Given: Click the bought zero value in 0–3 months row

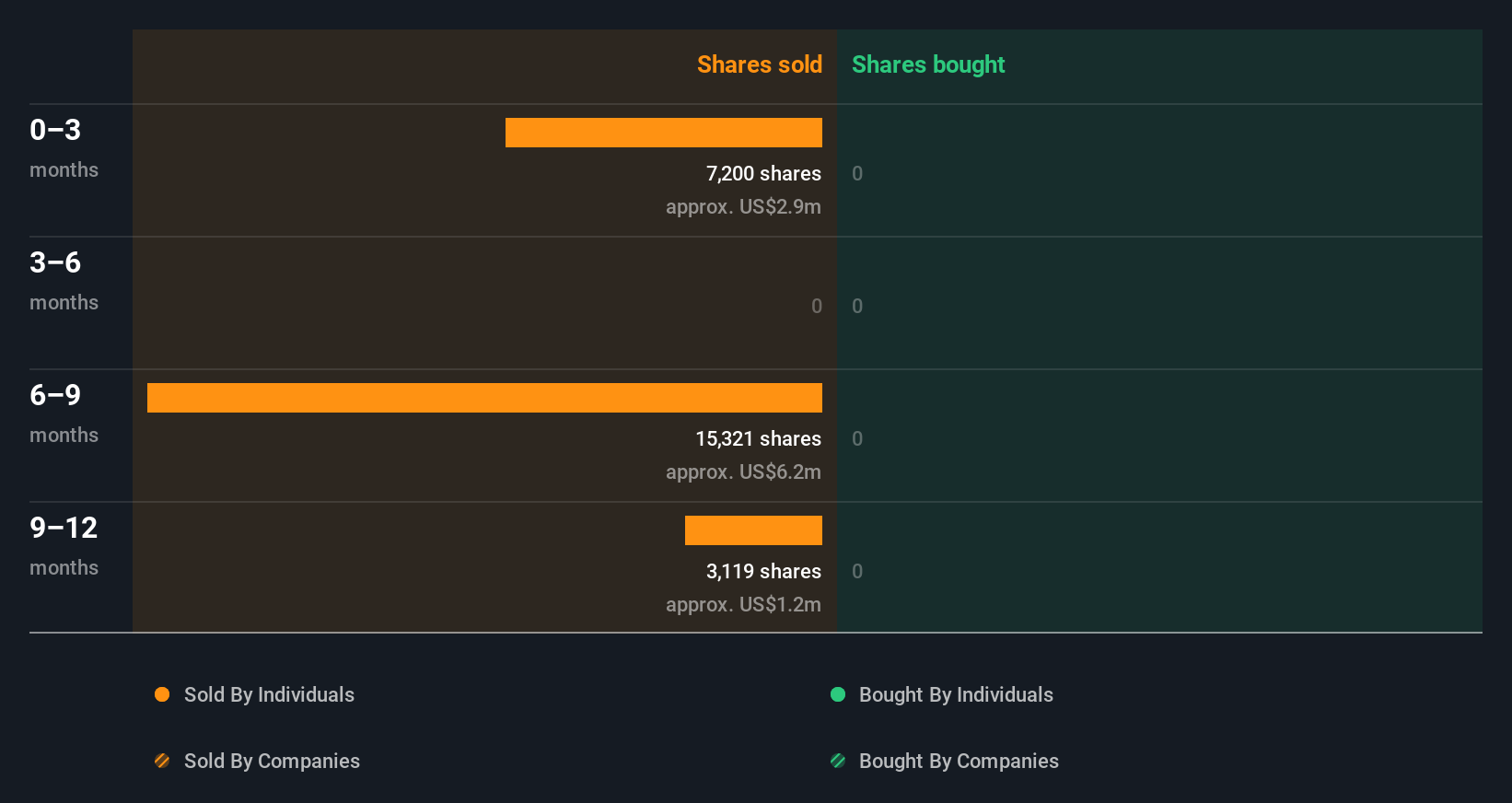Looking at the screenshot, I should pyautogui.click(x=857, y=173).
